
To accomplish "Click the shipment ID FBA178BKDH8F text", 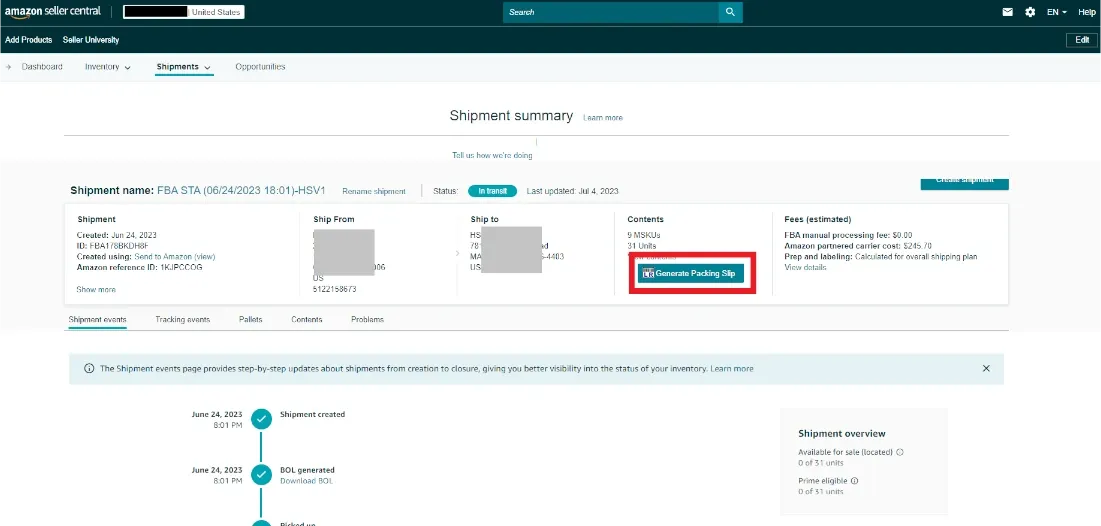I will click(x=112, y=246).
